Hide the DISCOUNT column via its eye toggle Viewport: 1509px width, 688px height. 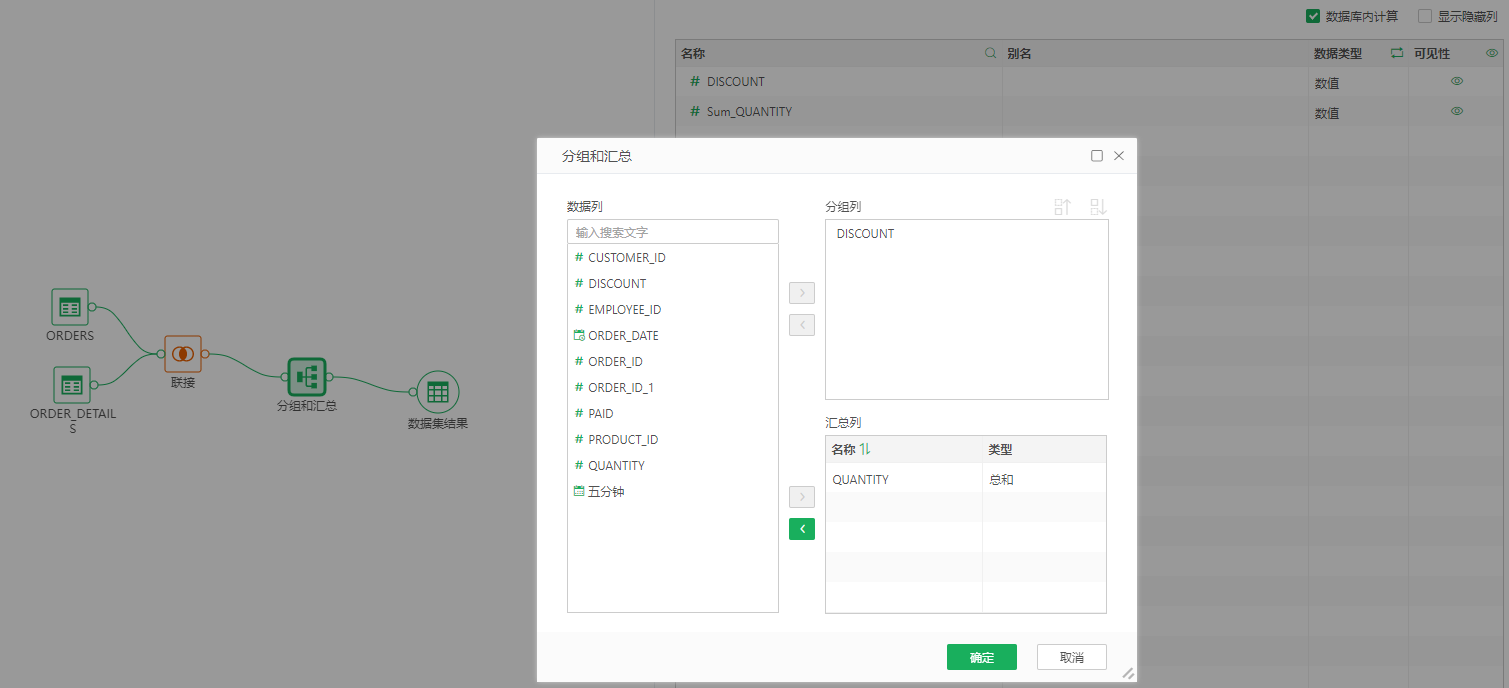[1456, 81]
